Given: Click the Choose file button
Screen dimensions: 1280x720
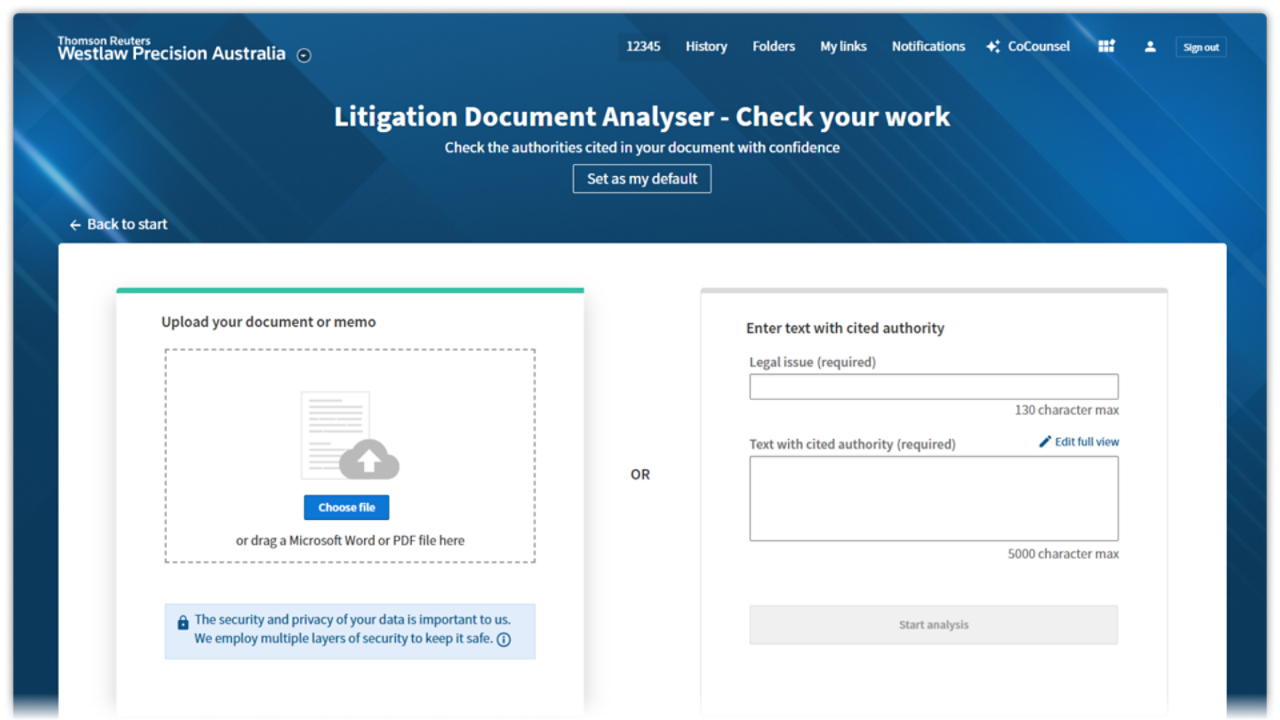Looking at the screenshot, I should point(346,507).
